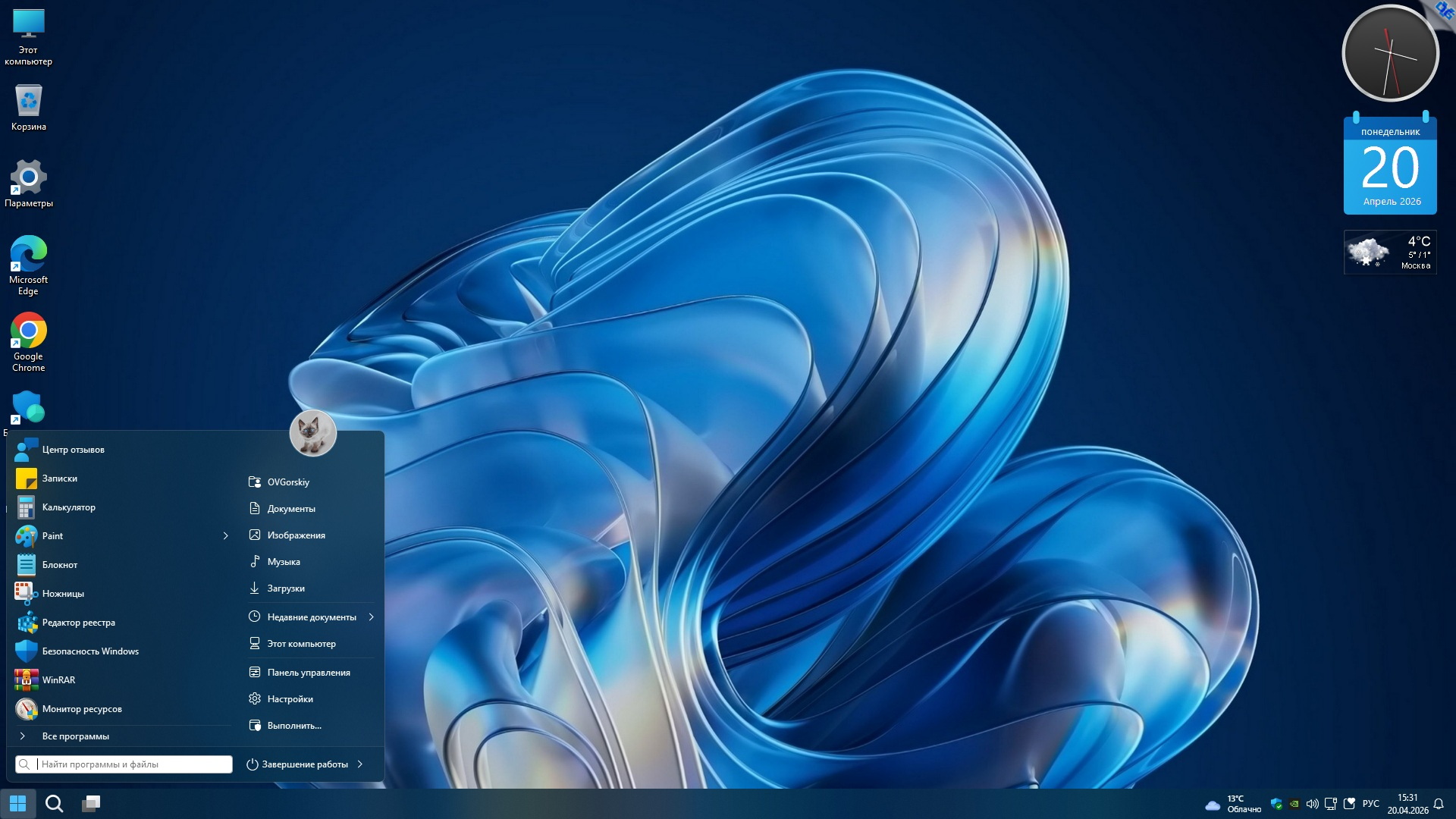Switch РУС keyboard language indicator
Screen dimensions: 1456x819
coord(1370,804)
